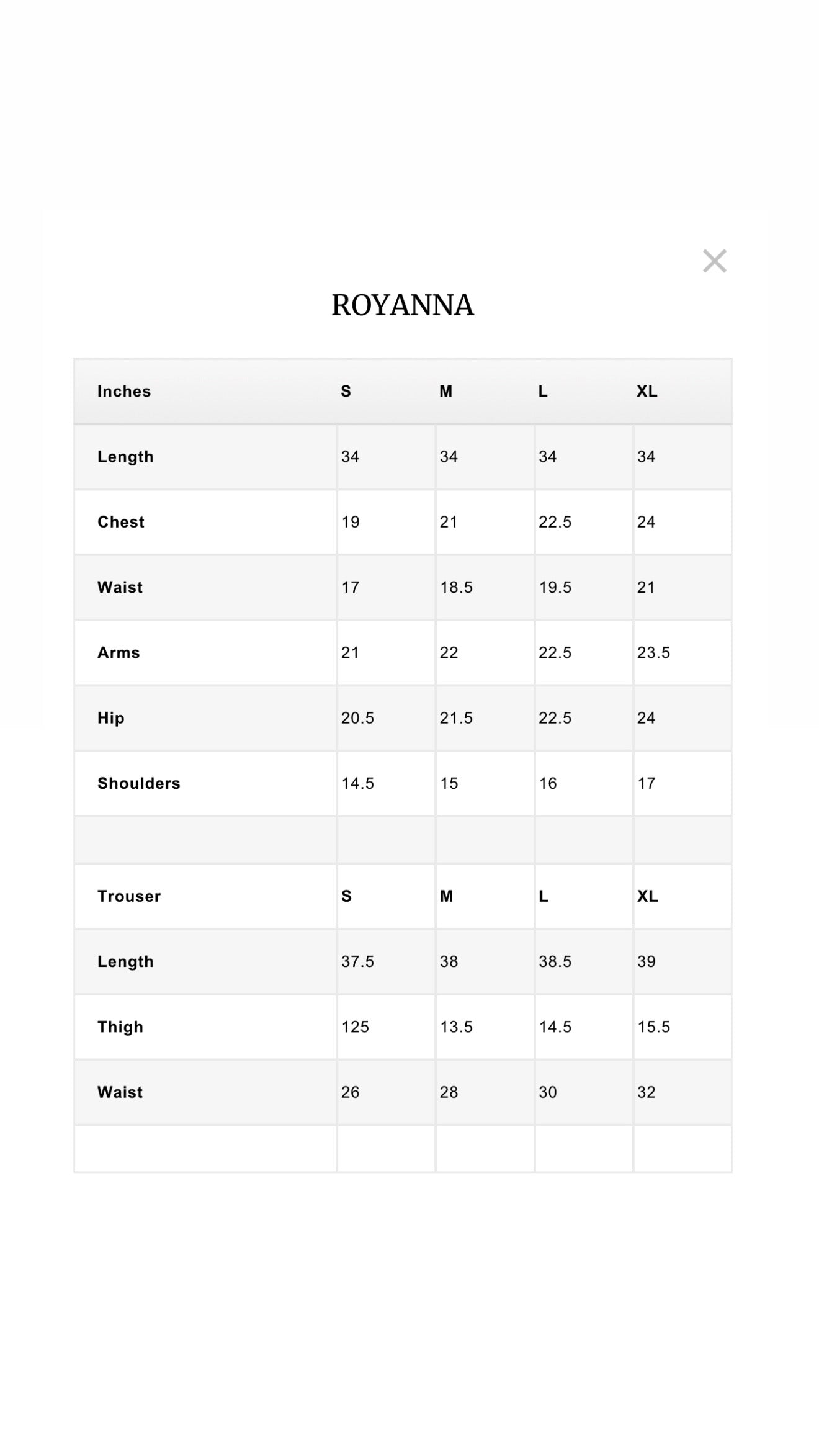The width and height of the screenshot is (819, 1456).
Task: Click the XL header in Trouser section
Action: (647, 896)
